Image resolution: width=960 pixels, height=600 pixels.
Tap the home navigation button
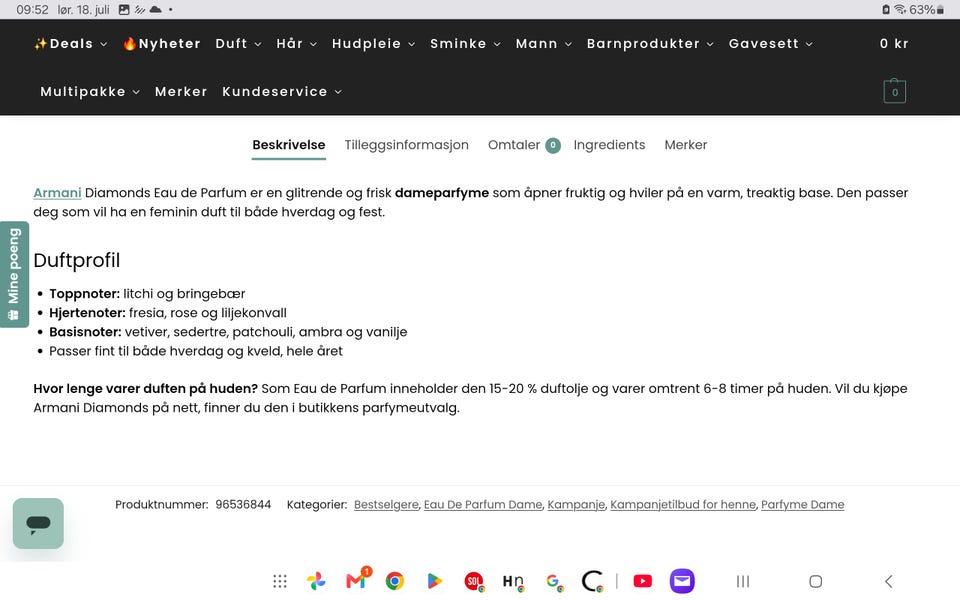pyautogui.click(x=816, y=581)
